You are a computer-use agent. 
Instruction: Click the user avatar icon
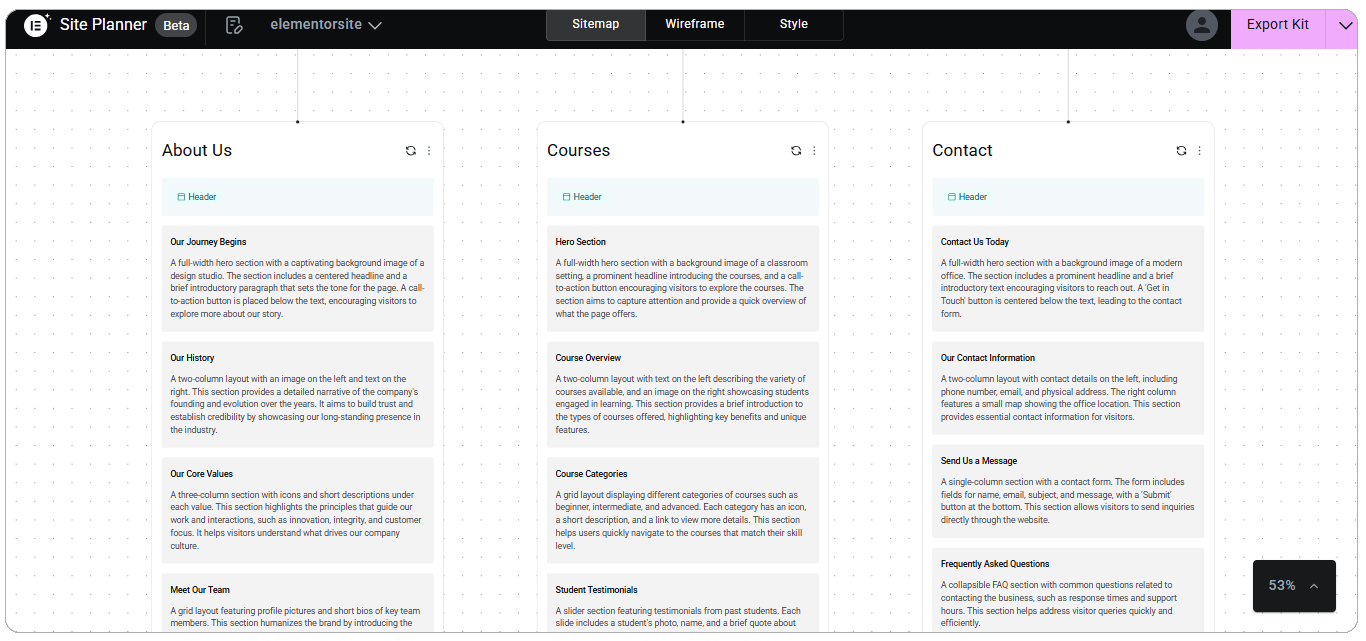pos(1201,24)
